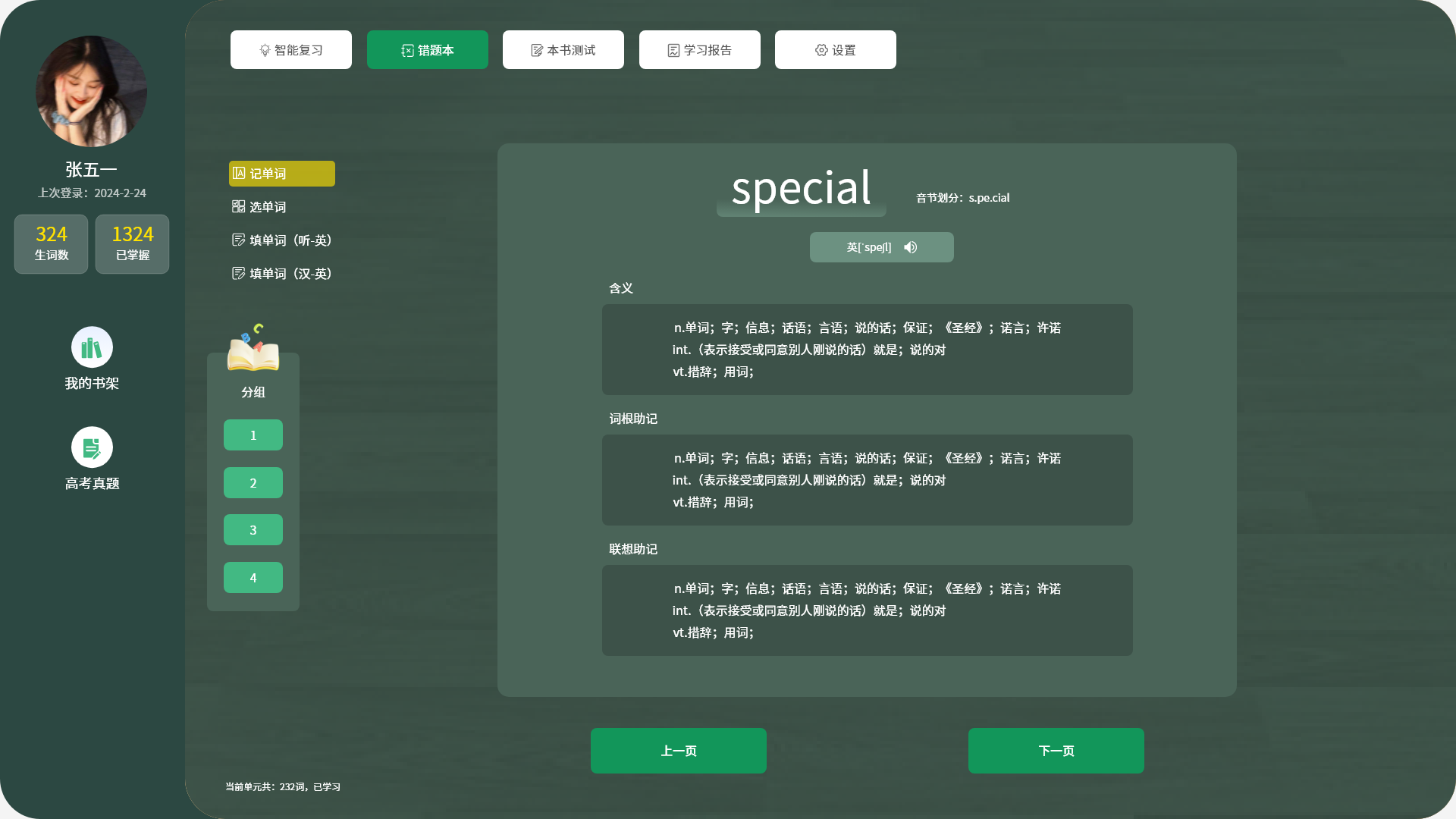Viewport: 1456px width, 819px height.
Task: Open 设置 settings tab
Action: tap(836, 50)
